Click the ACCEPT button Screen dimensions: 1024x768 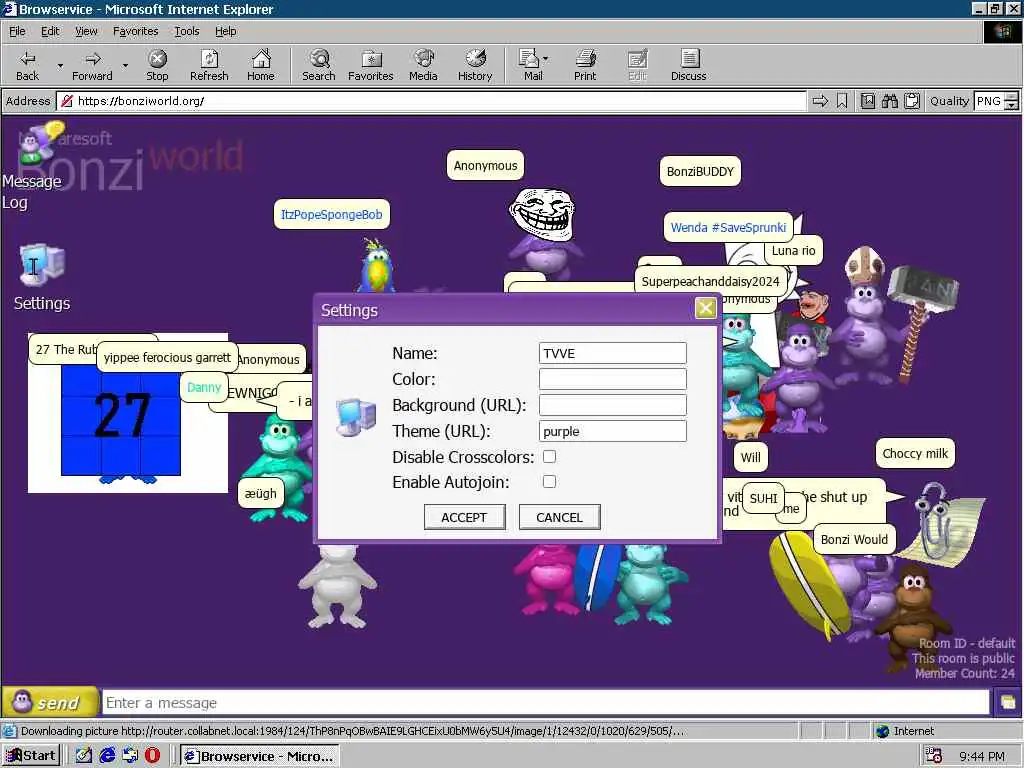pos(464,517)
